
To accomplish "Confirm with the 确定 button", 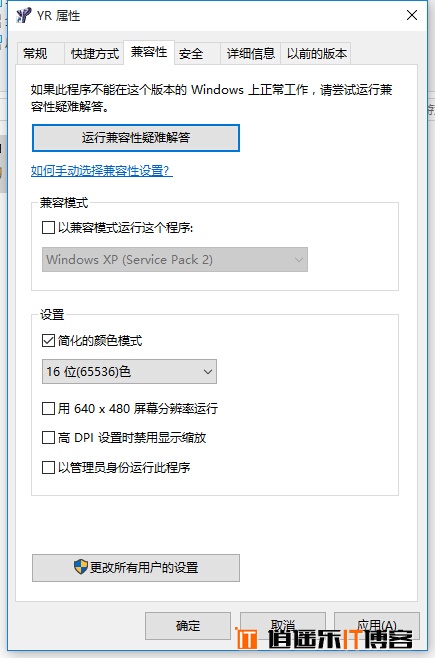I will (188, 626).
